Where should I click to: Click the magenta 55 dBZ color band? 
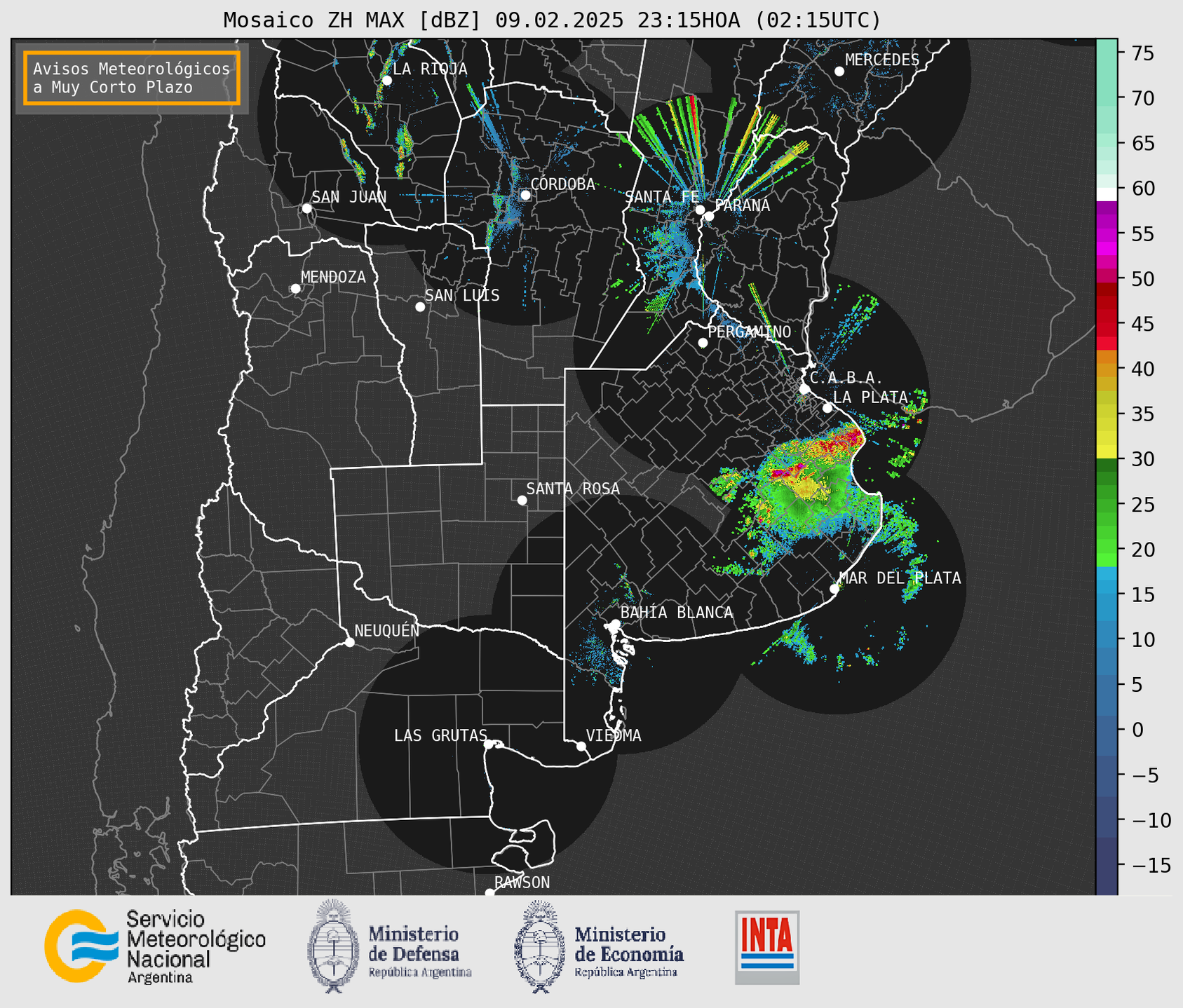[1107, 233]
